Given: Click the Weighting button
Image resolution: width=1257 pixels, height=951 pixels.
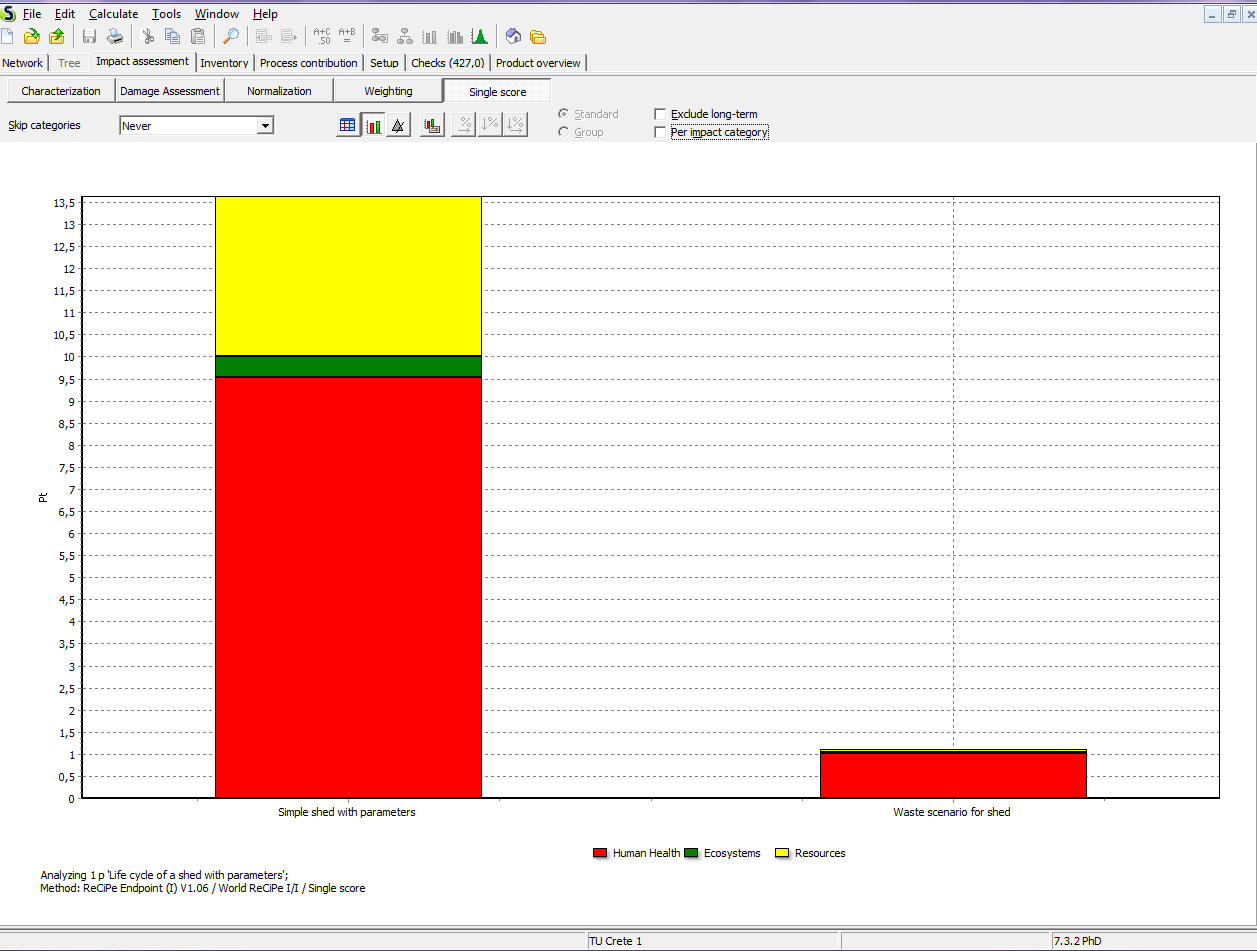Looking at the screenshot, I should [388, 91].
